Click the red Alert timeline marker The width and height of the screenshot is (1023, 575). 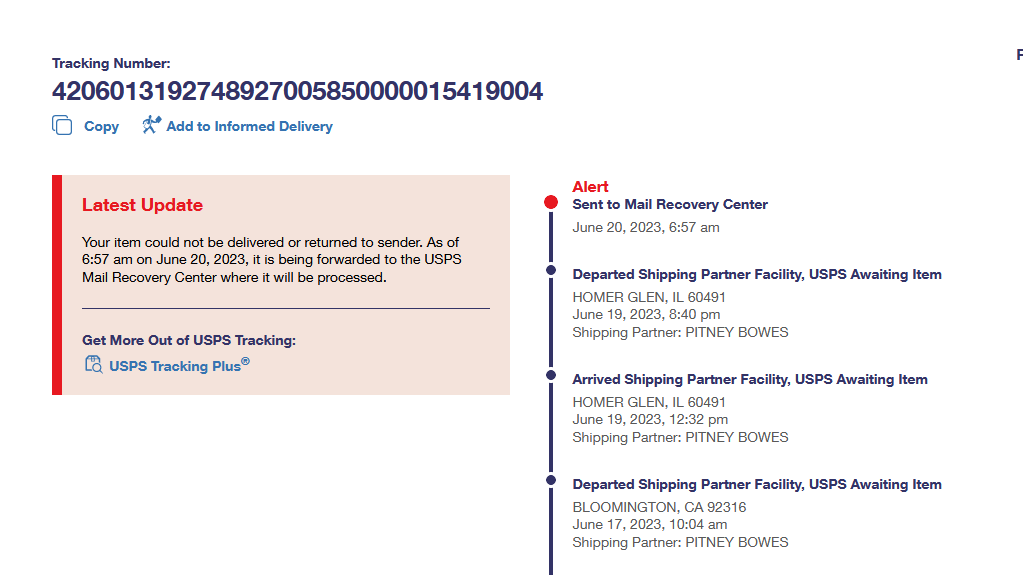pos(551,202)
